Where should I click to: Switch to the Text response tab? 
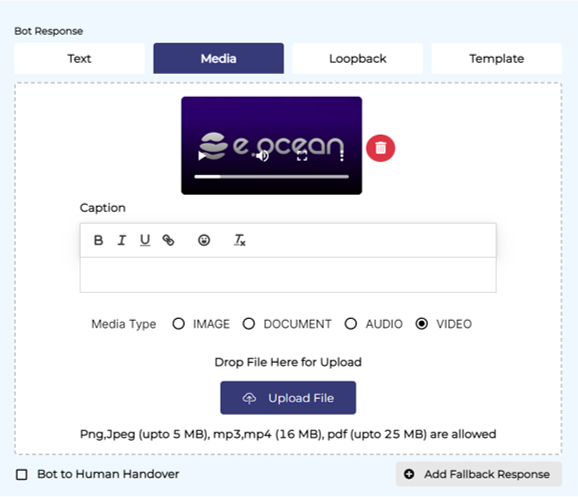click(x=79, y=59)
